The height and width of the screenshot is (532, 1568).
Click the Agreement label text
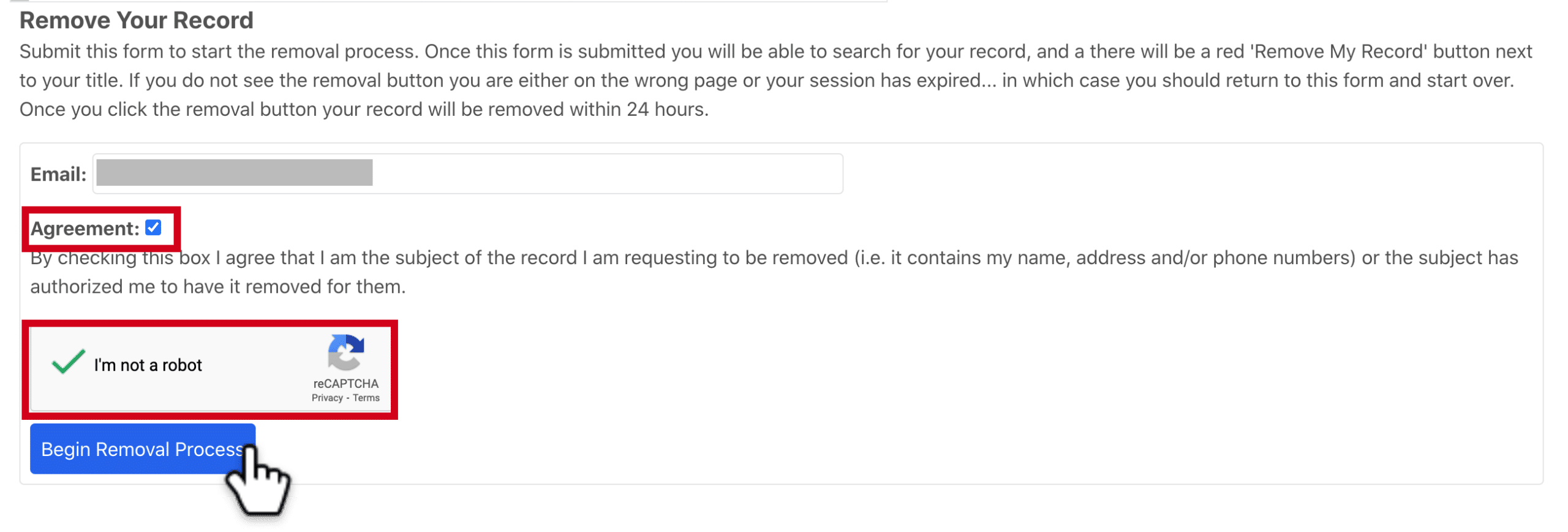(x=85, y=229)
